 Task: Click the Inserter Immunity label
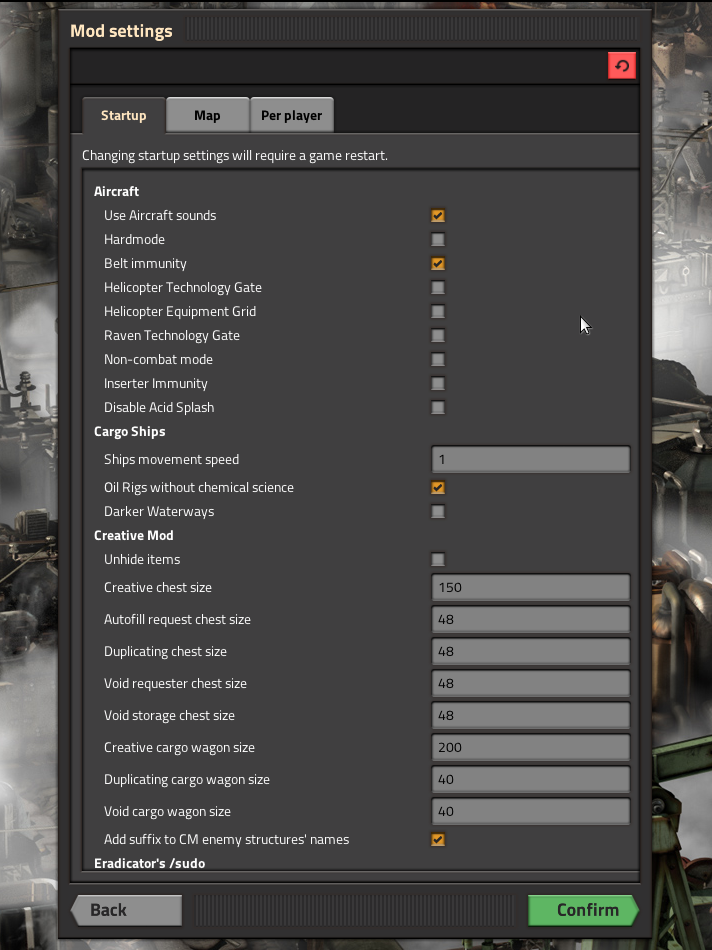coord(156,384)
